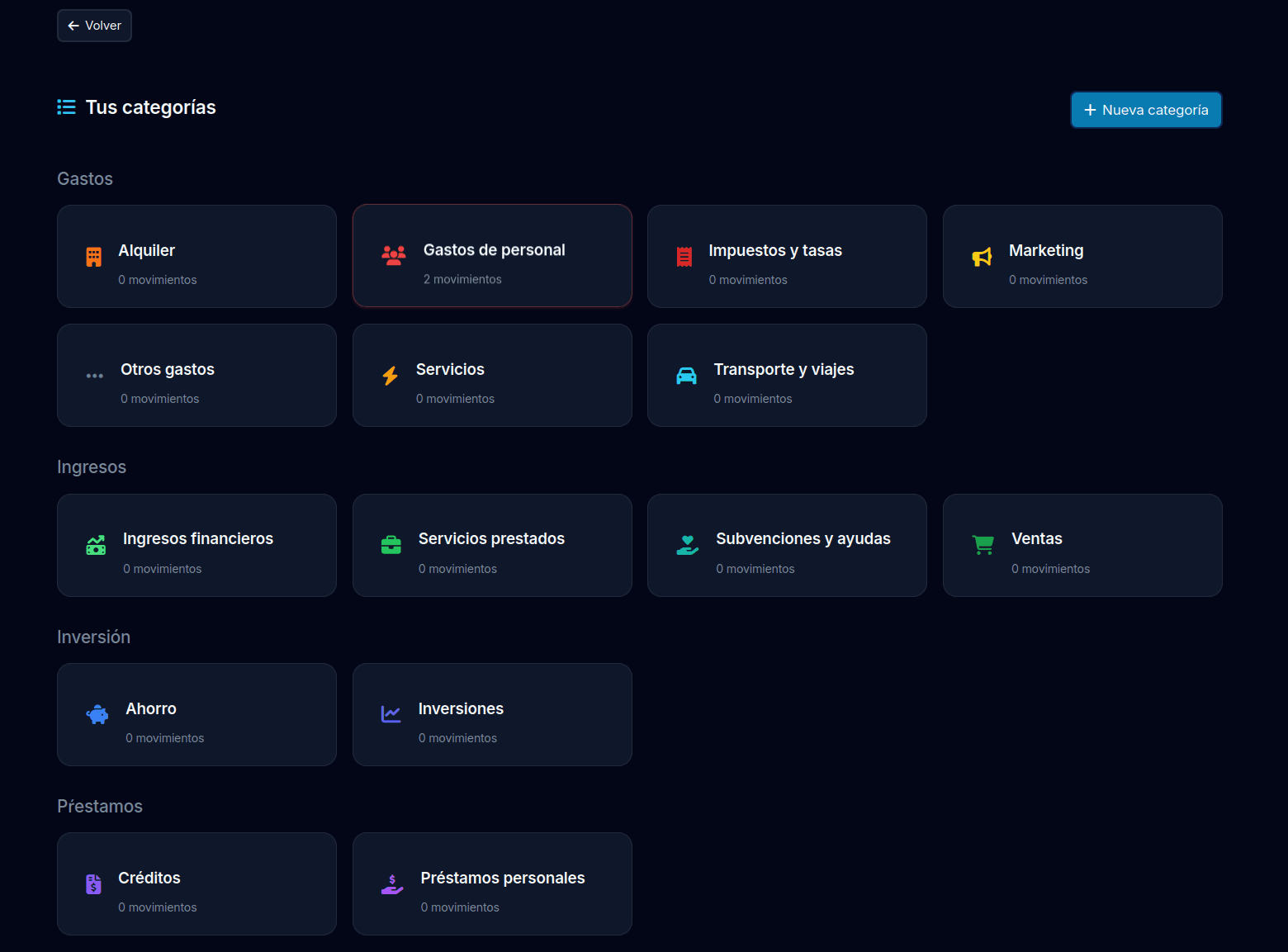1288x952 pixels.
Task: Open the Ingresos financieros category card
Action: pos(197,545)
